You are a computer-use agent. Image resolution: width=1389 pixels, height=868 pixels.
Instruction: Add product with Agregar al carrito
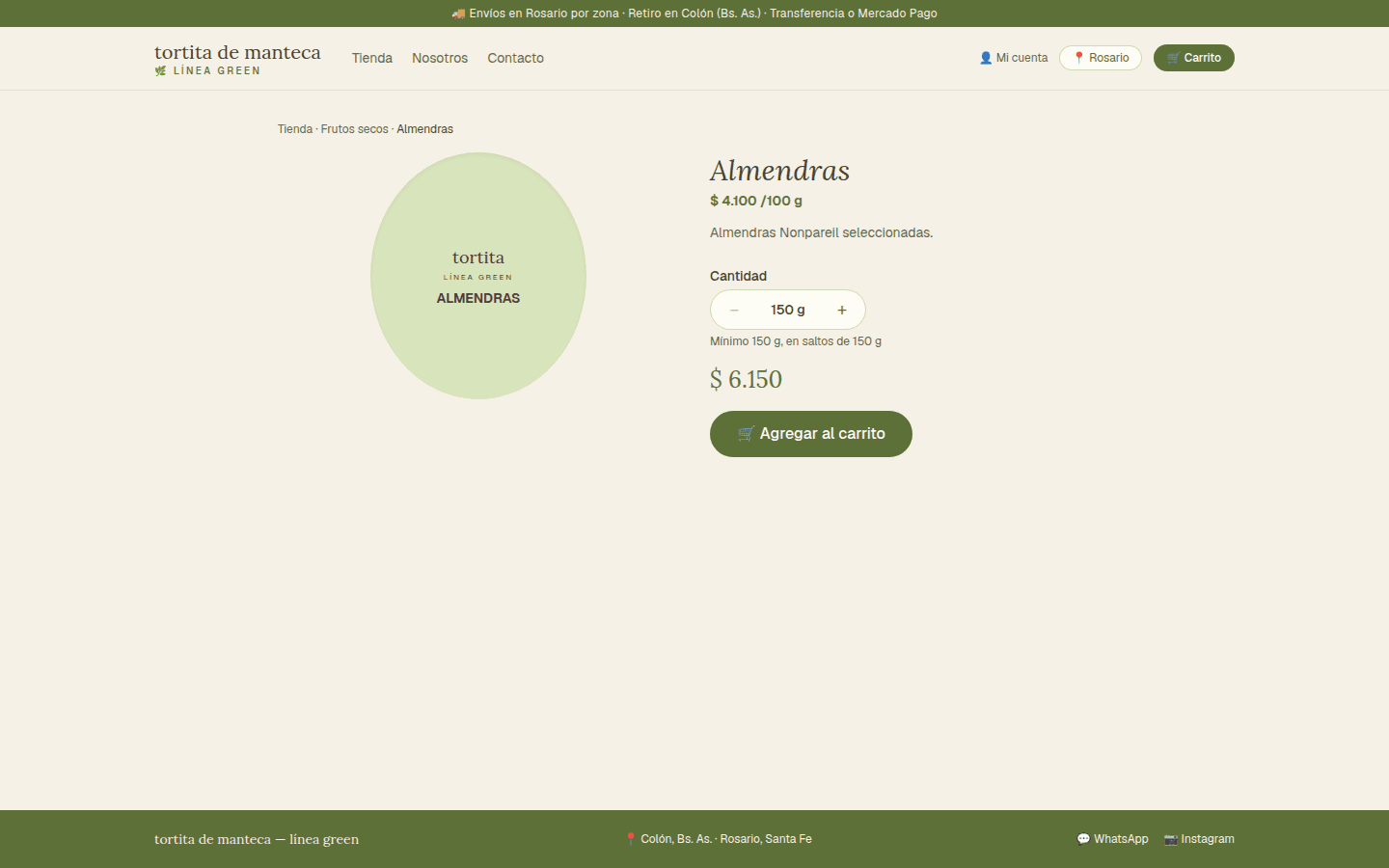(811, 434)
